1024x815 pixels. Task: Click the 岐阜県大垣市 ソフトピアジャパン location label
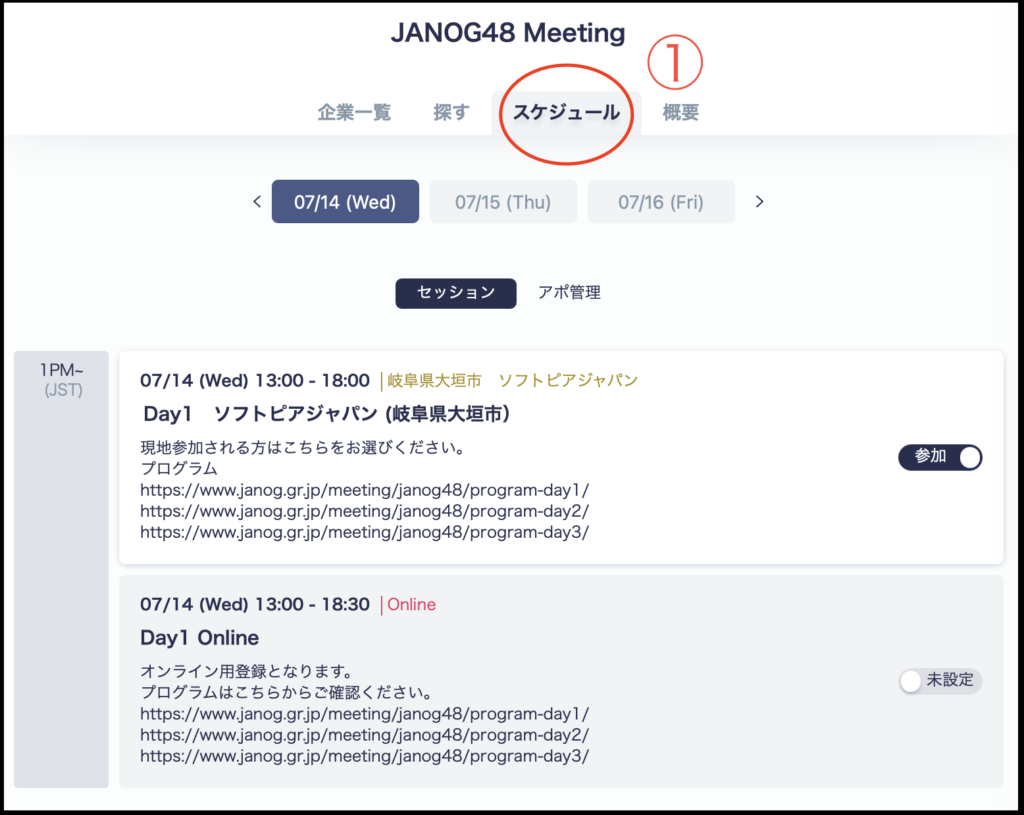click(513, 380)
